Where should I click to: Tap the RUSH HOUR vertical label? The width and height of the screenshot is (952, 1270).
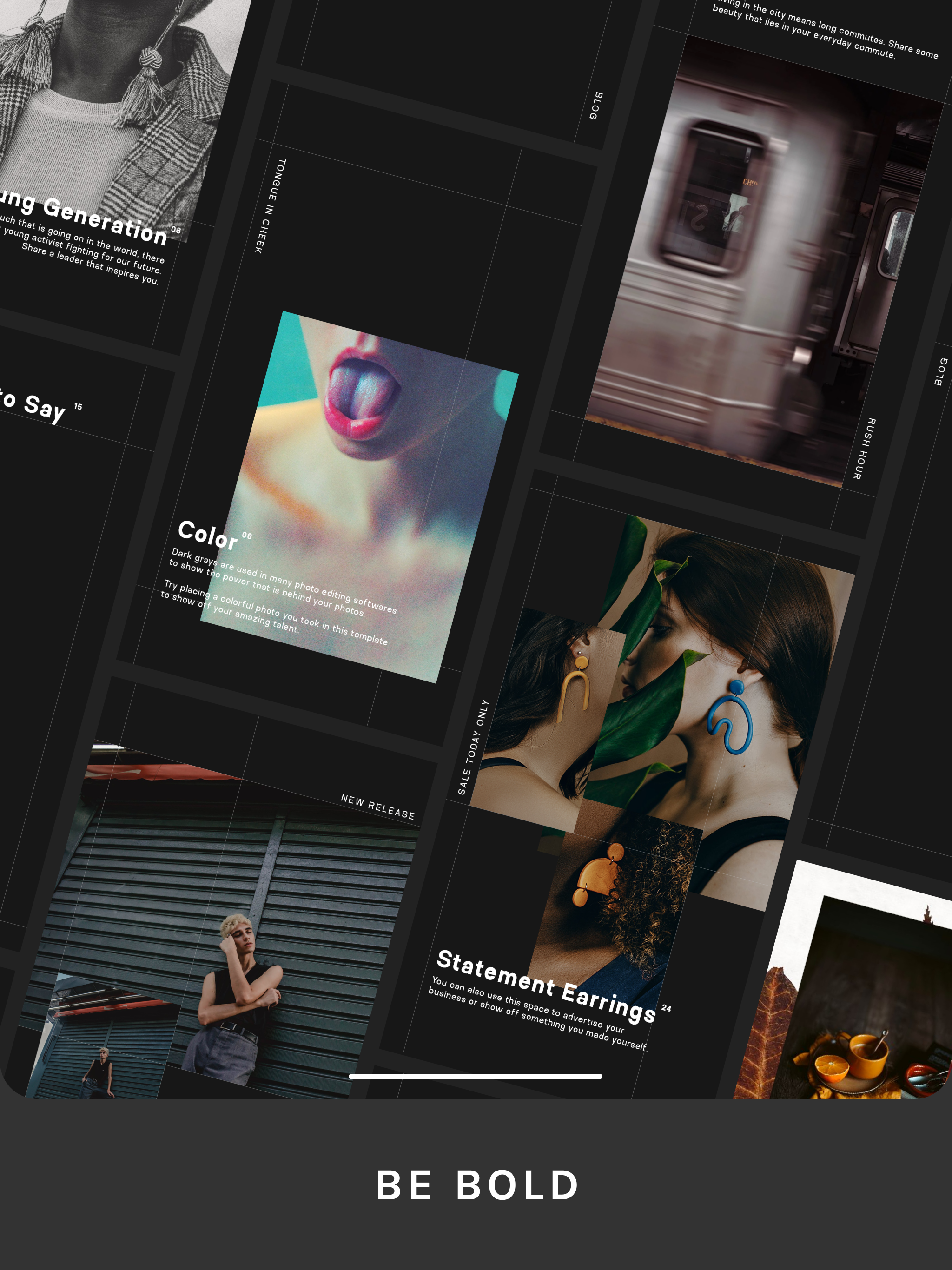[x=864, y=449]
